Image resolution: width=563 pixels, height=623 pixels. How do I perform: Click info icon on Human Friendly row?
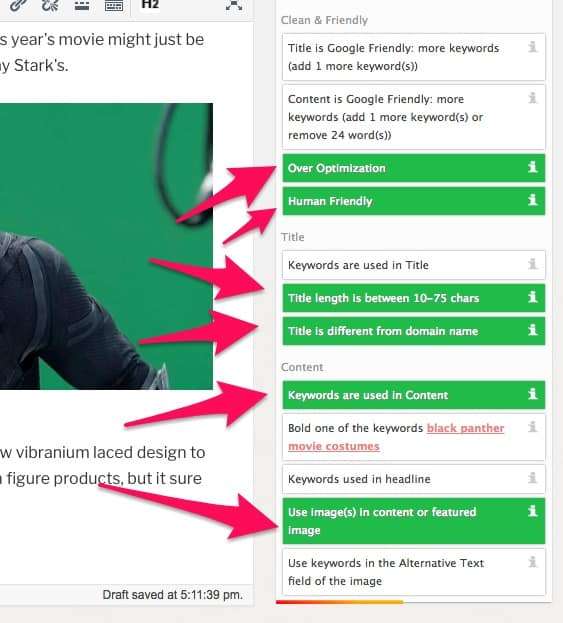(532, 200)
